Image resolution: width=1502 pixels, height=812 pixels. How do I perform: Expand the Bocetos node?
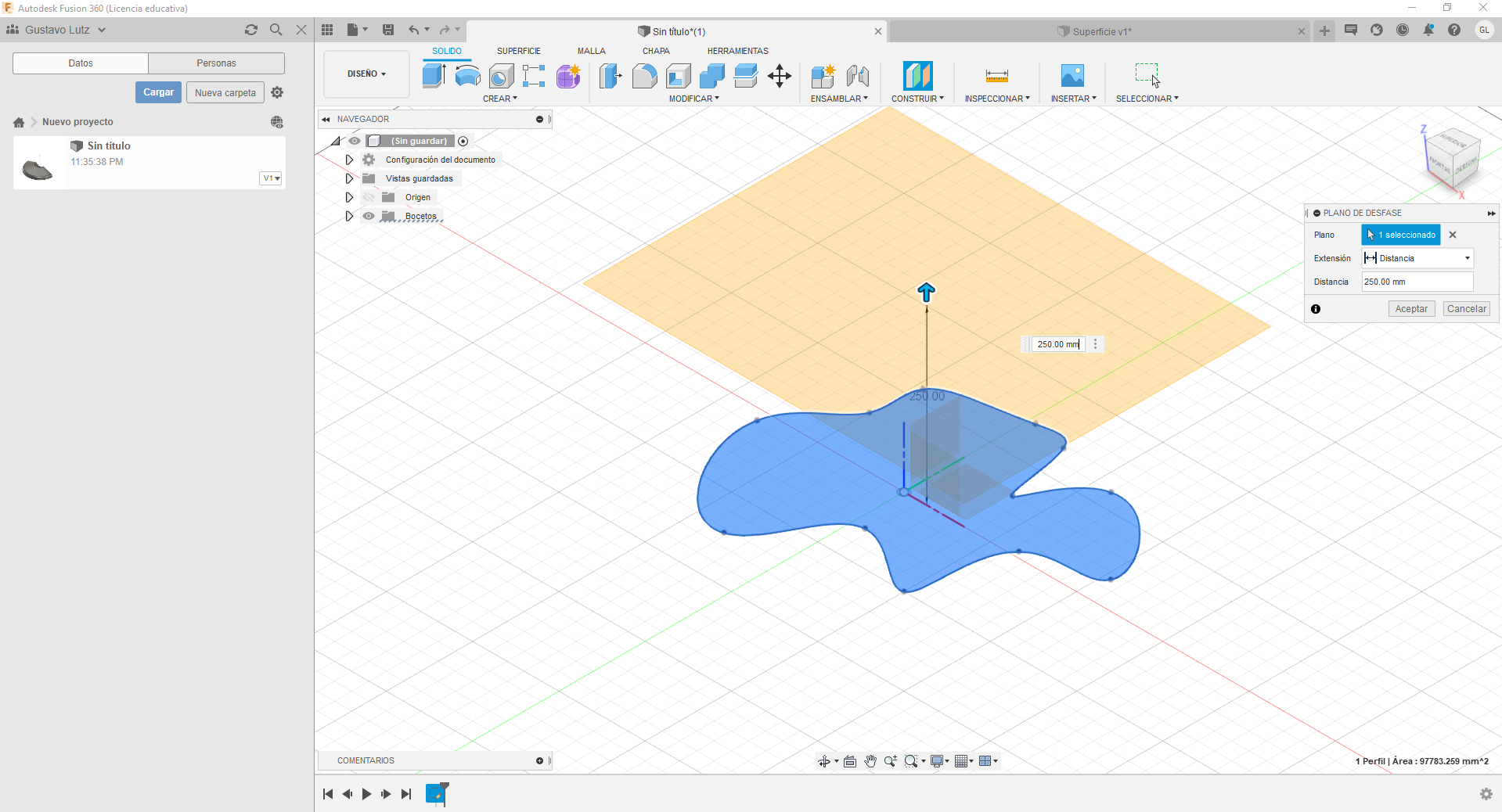click(349, 216)
